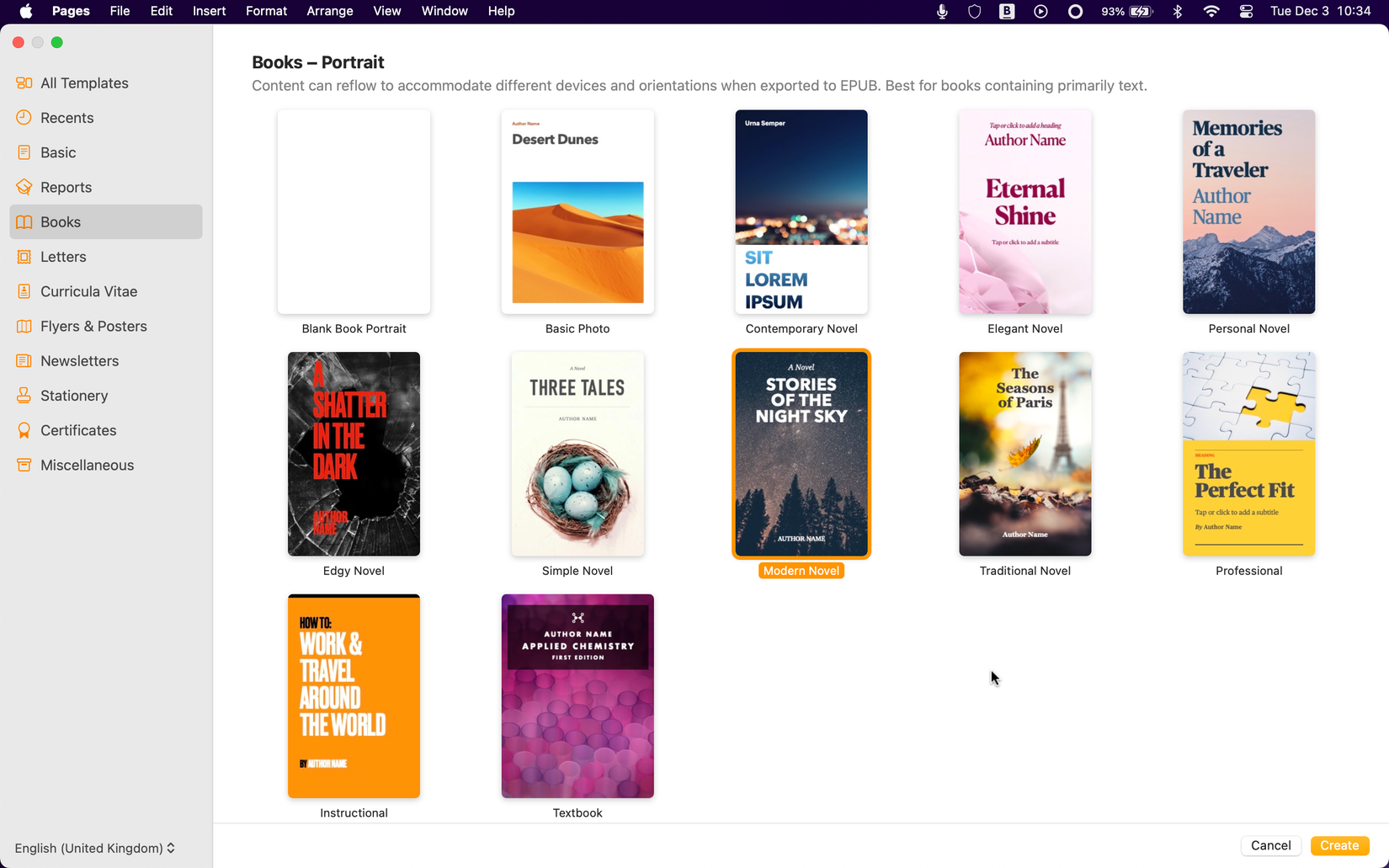
Task: Select the Certificates ribbon icon
Action: (24, 430)
